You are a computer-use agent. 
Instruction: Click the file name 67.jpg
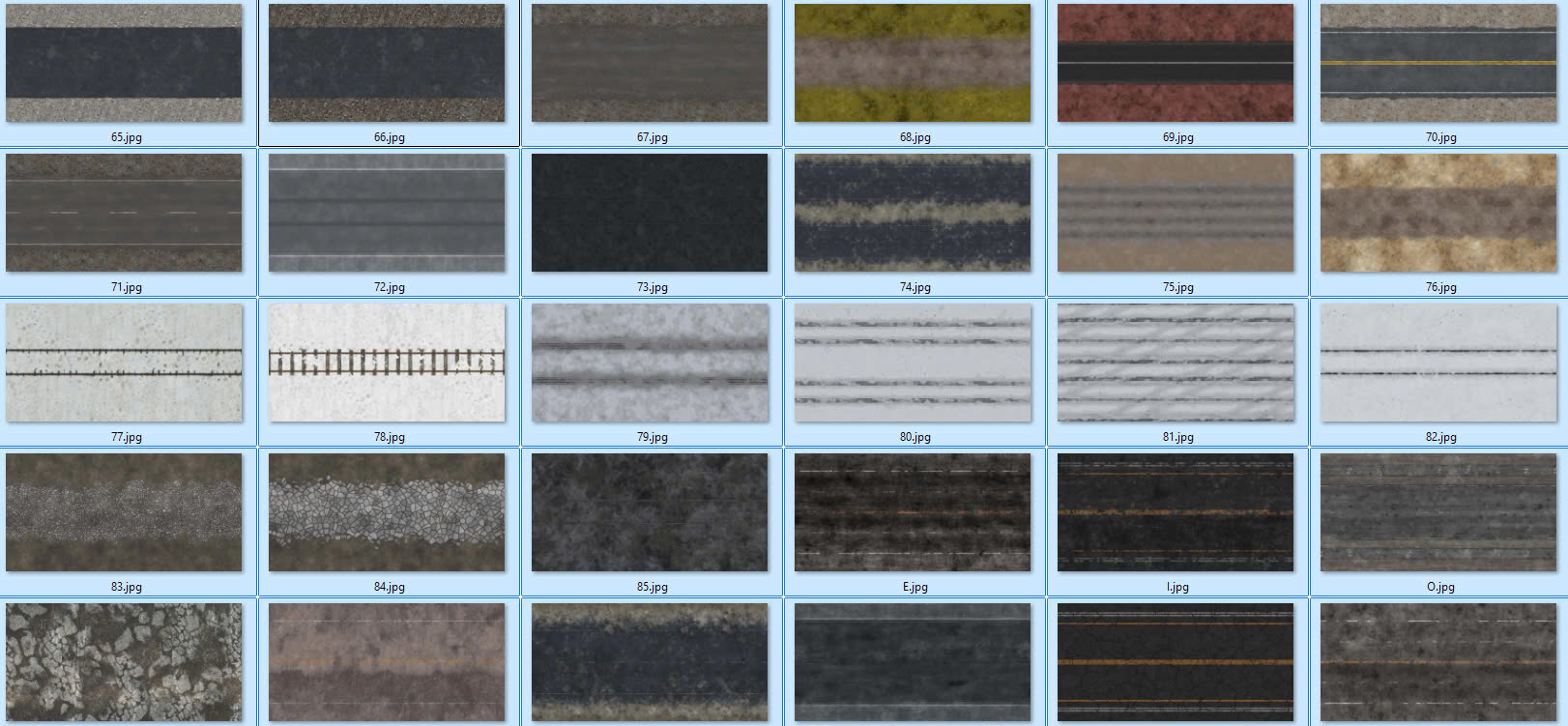click(653, 137)
